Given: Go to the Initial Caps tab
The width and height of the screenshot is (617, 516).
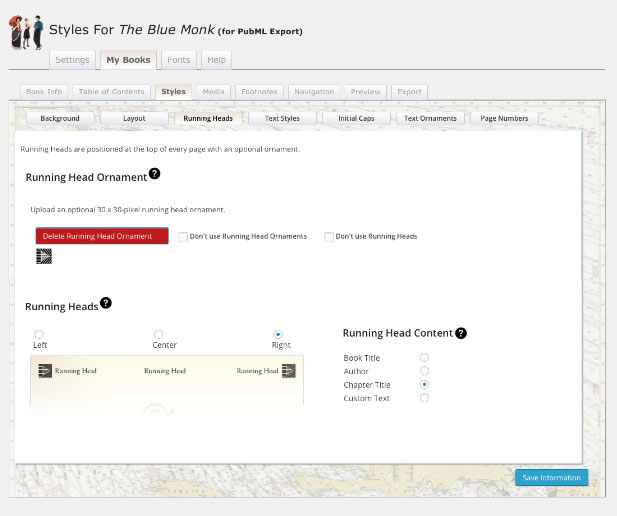Looking at the screenshot, I should (x=356, y=118).
